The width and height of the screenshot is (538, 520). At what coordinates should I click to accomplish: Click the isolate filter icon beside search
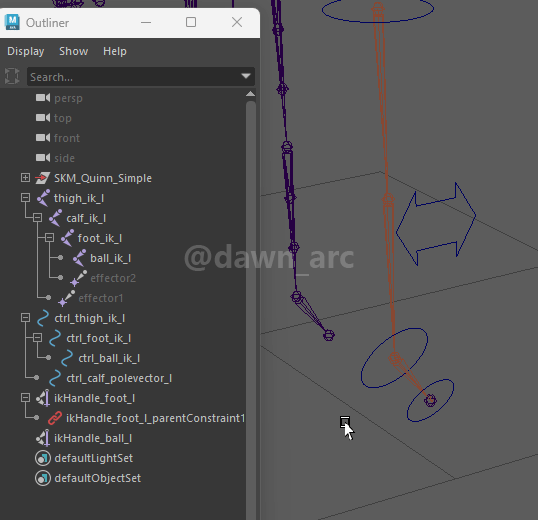[x=12, y=76]
